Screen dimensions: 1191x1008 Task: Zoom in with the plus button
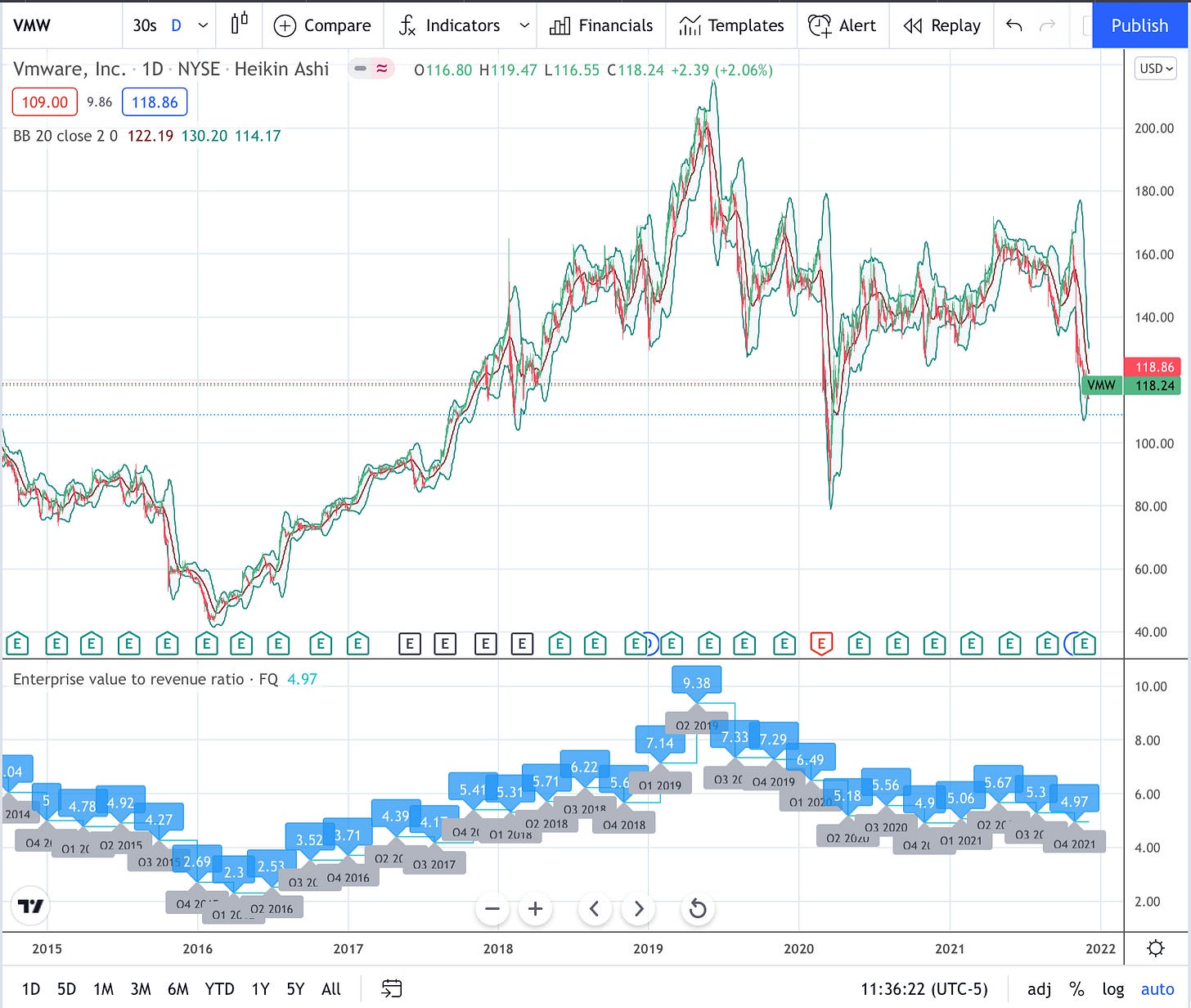(x=536, y=909)
